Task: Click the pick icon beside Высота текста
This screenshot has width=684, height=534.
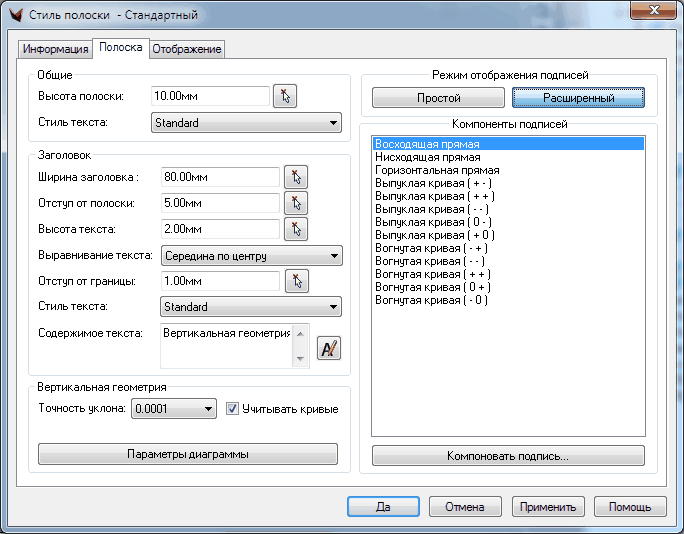Action: [x=296, y=229]
